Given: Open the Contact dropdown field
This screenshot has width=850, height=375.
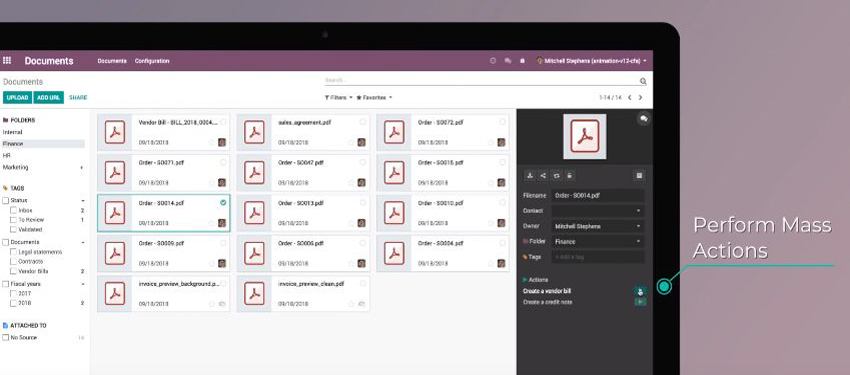Looking at the screenshot, I should (598, 211).
